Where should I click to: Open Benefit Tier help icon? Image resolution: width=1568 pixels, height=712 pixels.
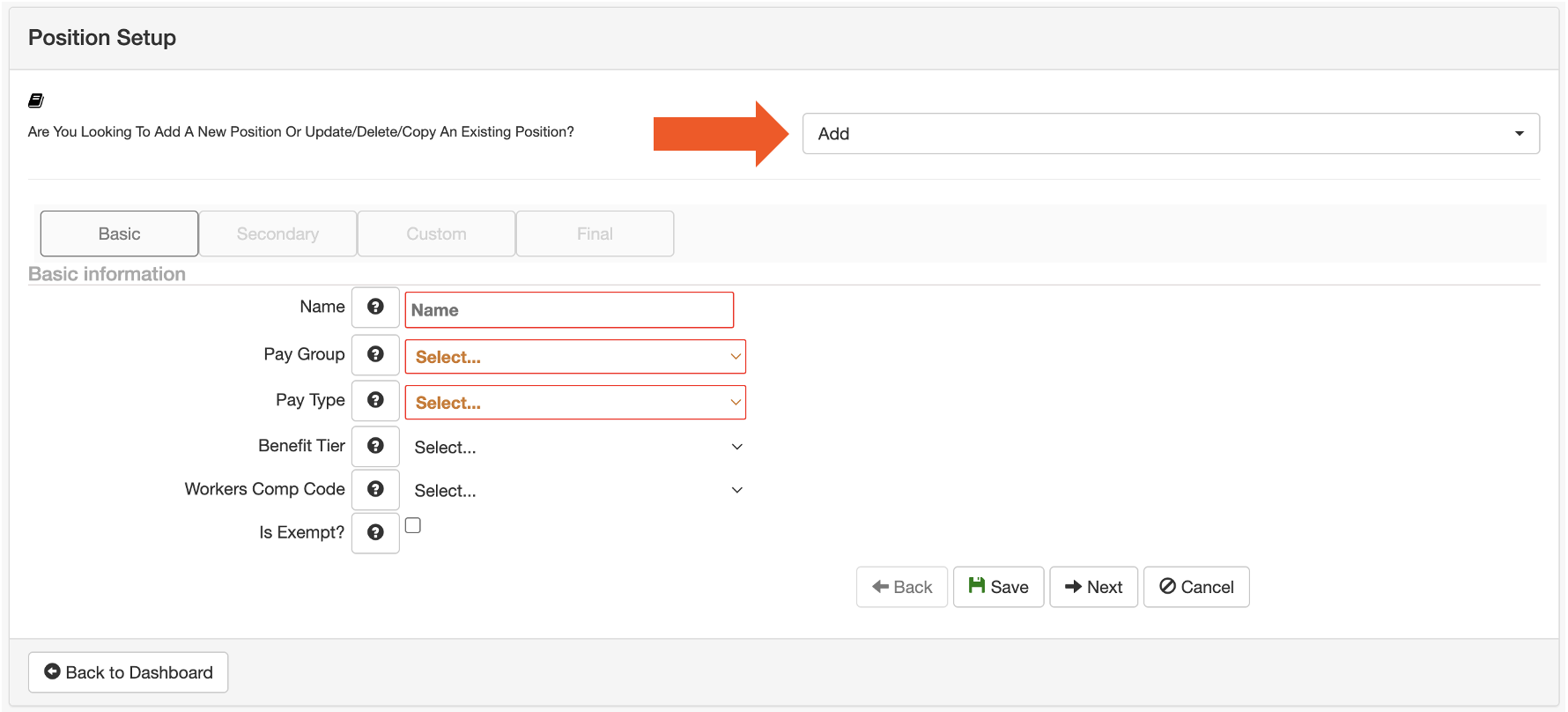point(375,446)
